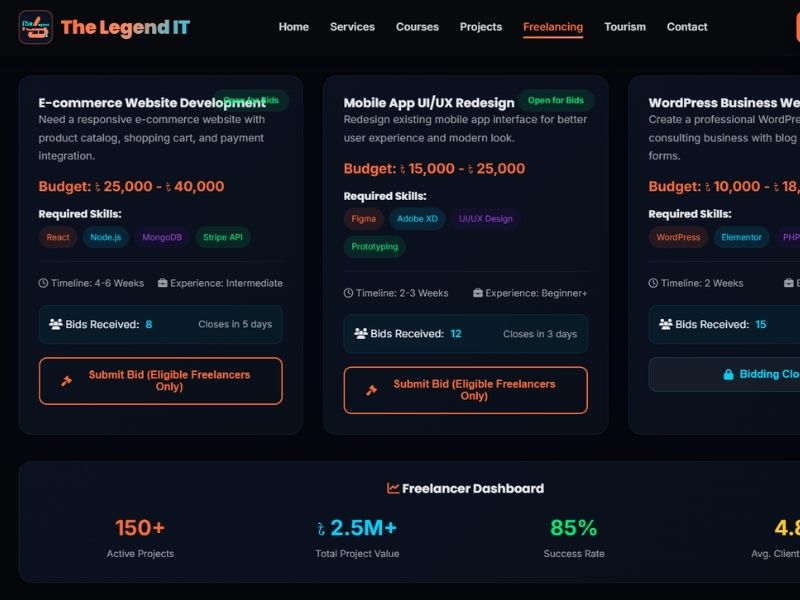Click the chart icon beside Freelancer Dashboard

click(x=392, y=488)
